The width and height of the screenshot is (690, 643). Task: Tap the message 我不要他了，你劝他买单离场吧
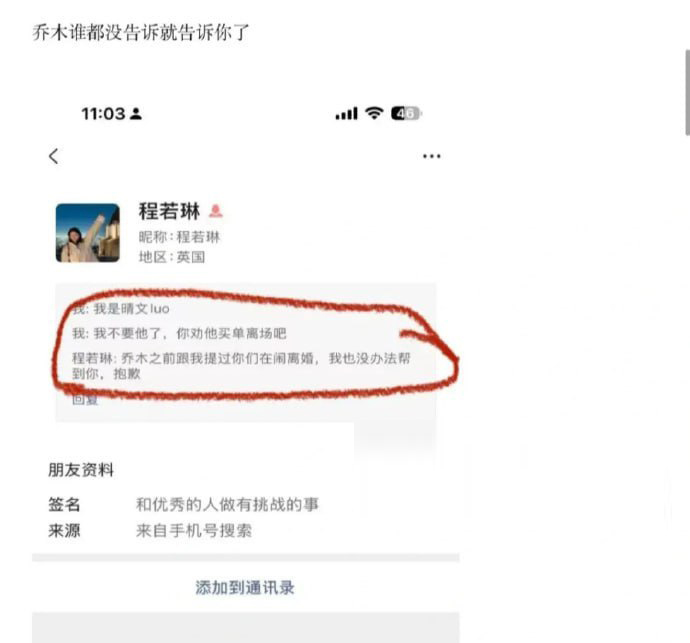point(179,334)
